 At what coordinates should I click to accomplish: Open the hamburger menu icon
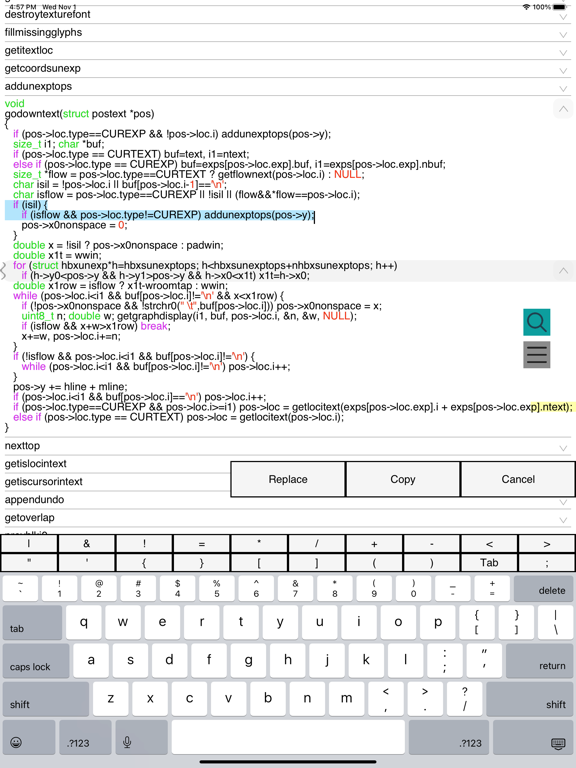(x=536, y=355)
